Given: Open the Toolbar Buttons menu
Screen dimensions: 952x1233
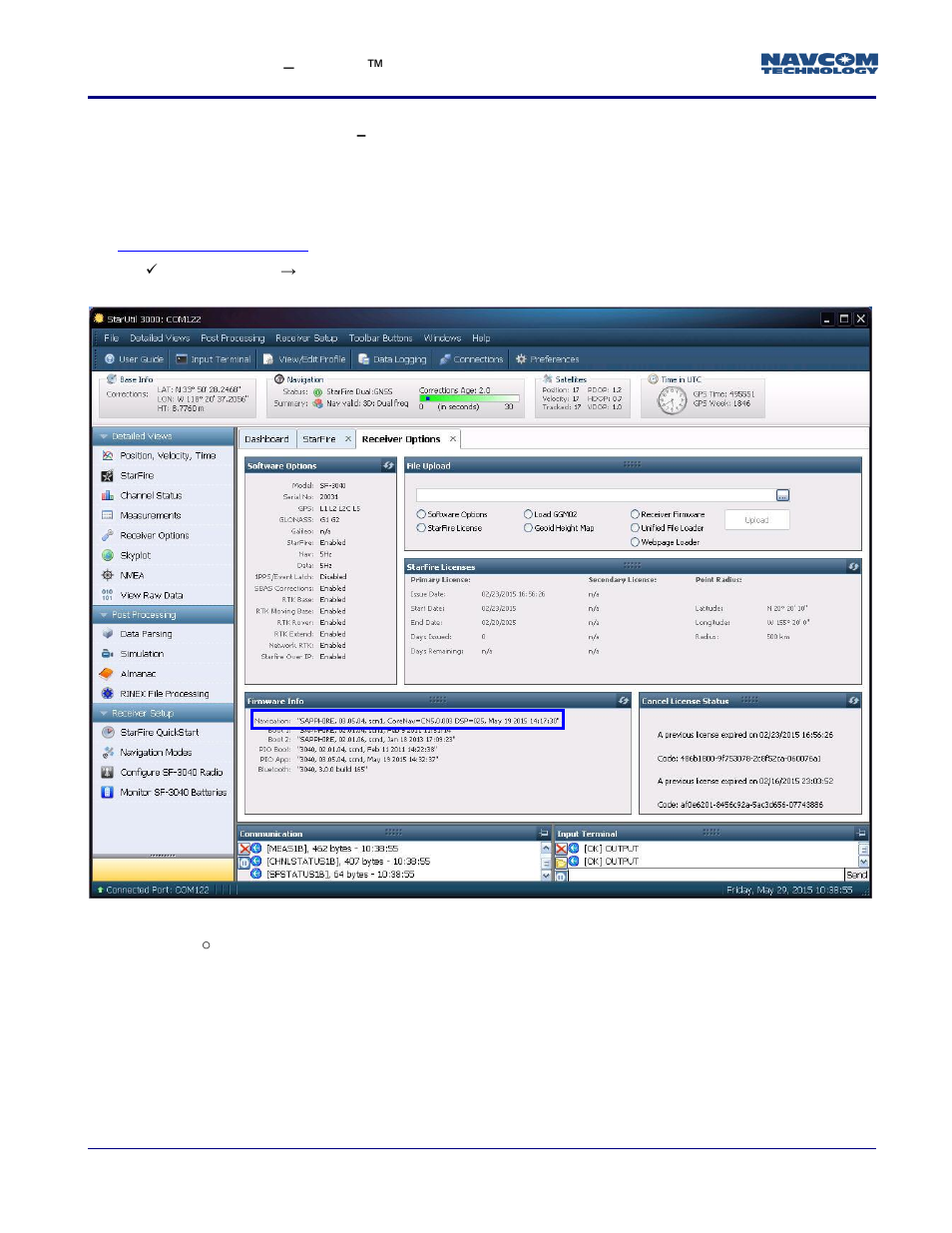Looking at the screenshot, I should [380, 338].
